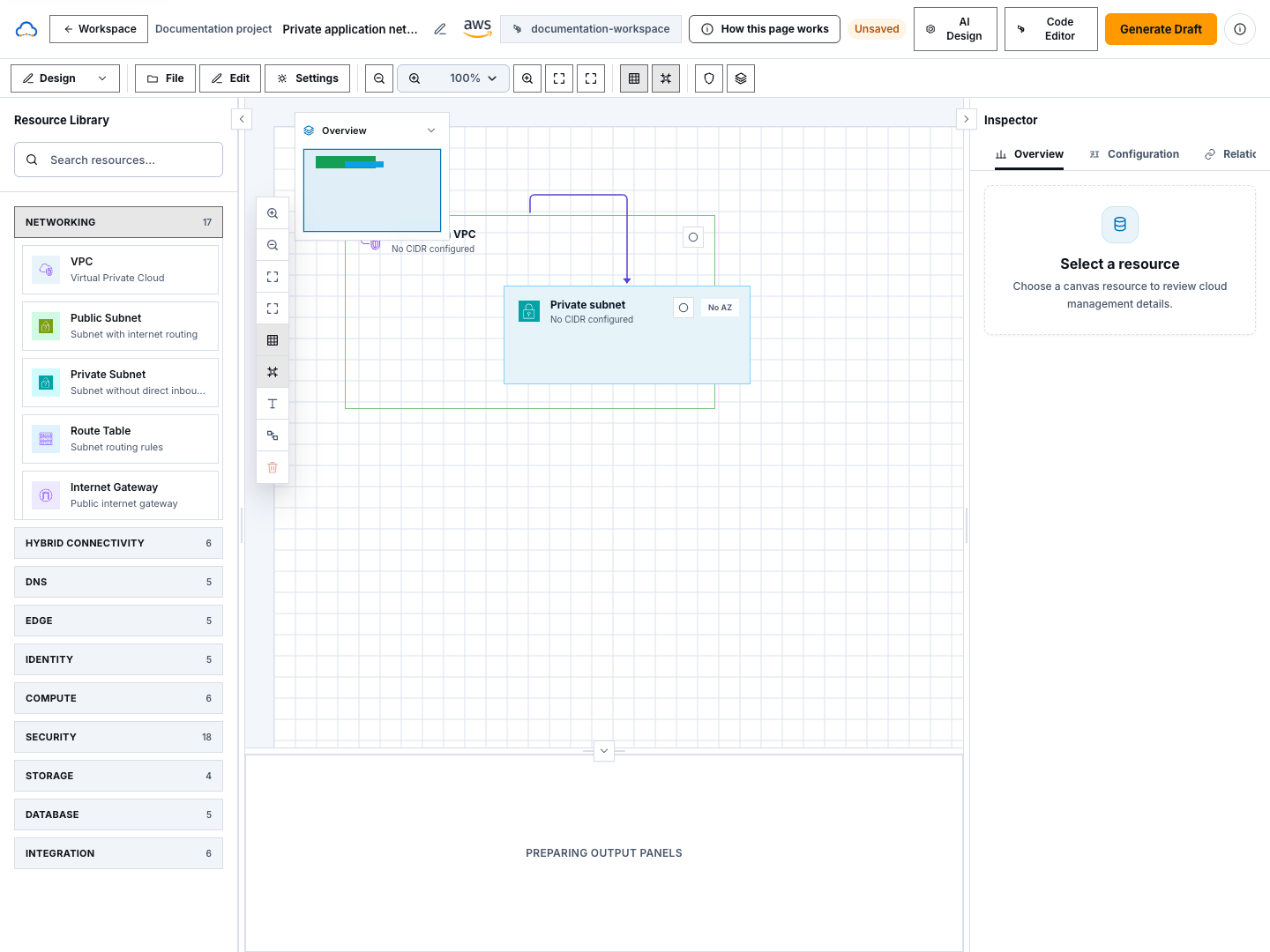This screenshot has width=1270, height=952.
Task: Click the top toolbar fullscreen icon
Action: tap(591, 78)
